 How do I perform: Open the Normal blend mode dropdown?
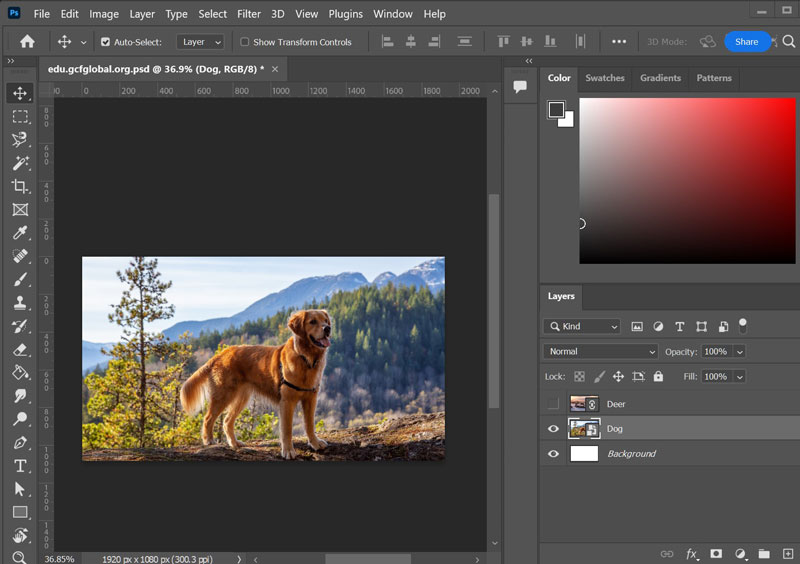tap(600, 352)
